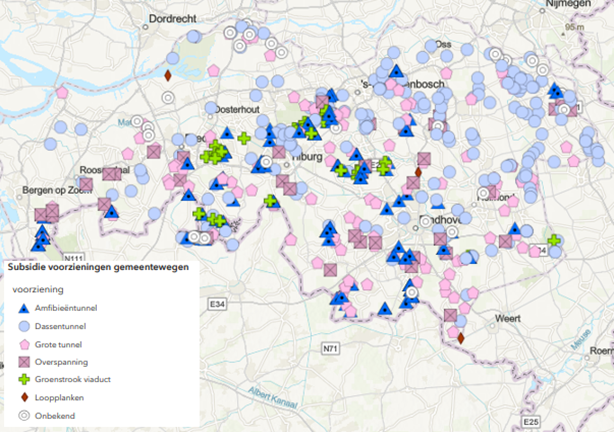This screenshot has height=432, width=614.
Task: Click the brown diamond marker south of Dordrecht
Action: click(168, 75)
